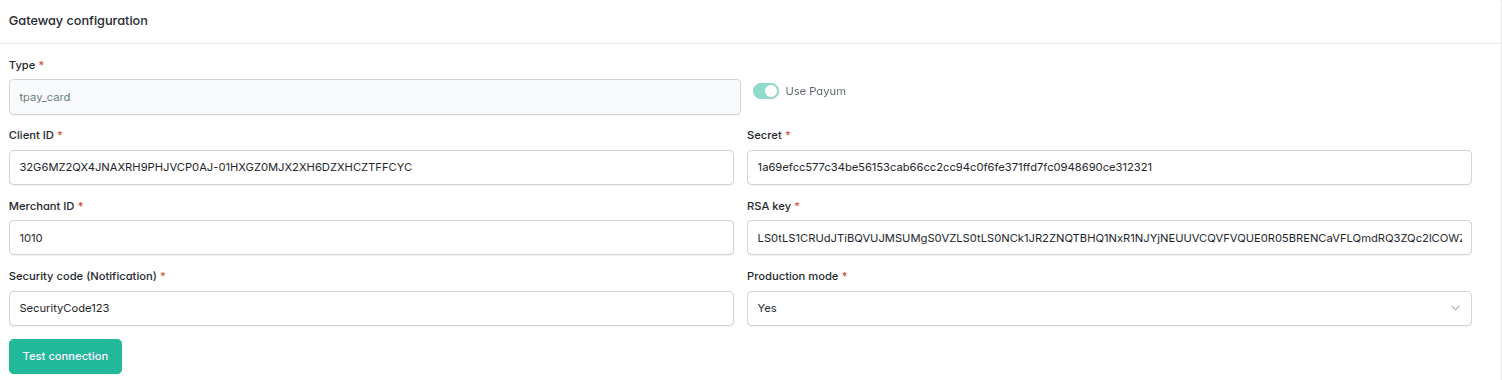The width and height of the screenshot is (1502, 380).
Task: Click the Production mode chevron arrow
Action: coord(1455,308)
